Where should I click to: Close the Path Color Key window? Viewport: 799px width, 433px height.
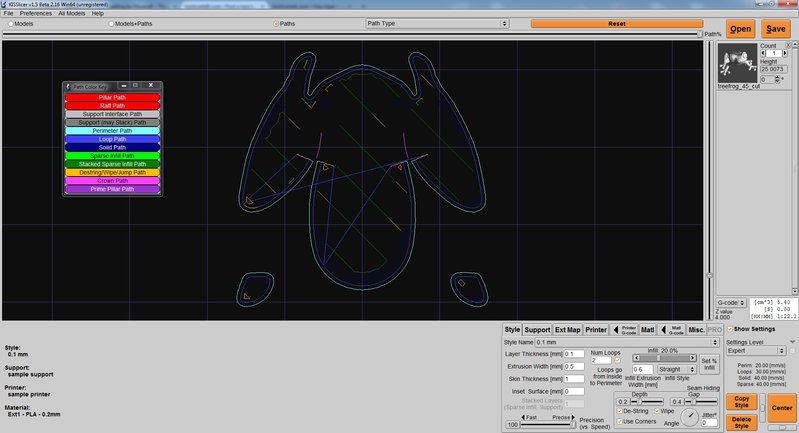pyautogui.click(x=151, y=86)
